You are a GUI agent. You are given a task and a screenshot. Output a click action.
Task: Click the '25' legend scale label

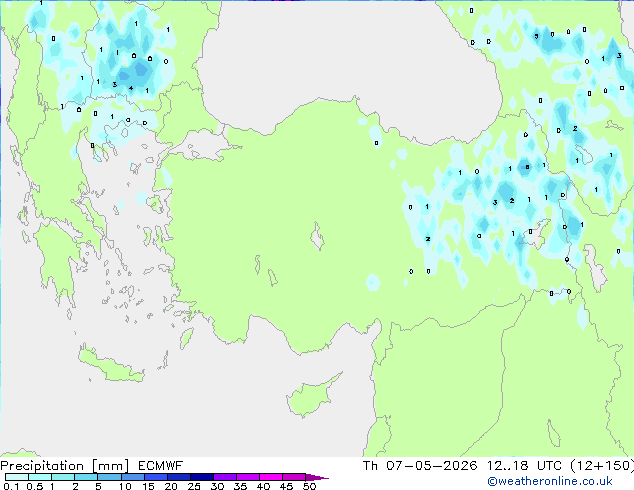194,486
